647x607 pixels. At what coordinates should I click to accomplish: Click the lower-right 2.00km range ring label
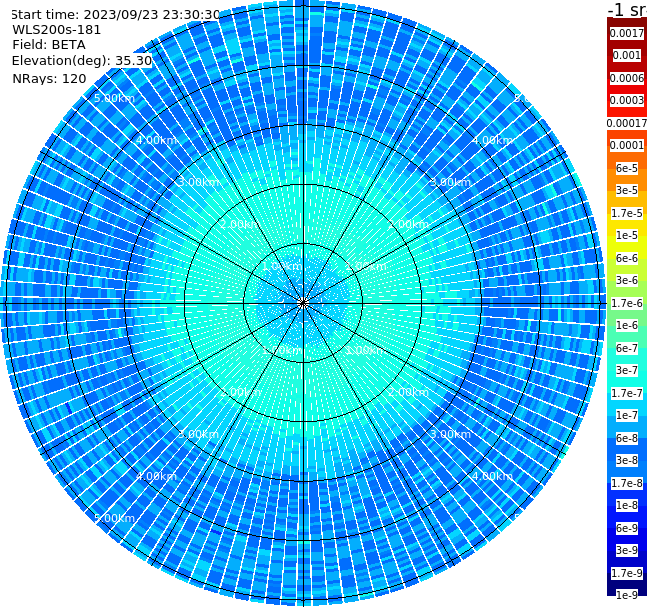[x=408, y=392]
